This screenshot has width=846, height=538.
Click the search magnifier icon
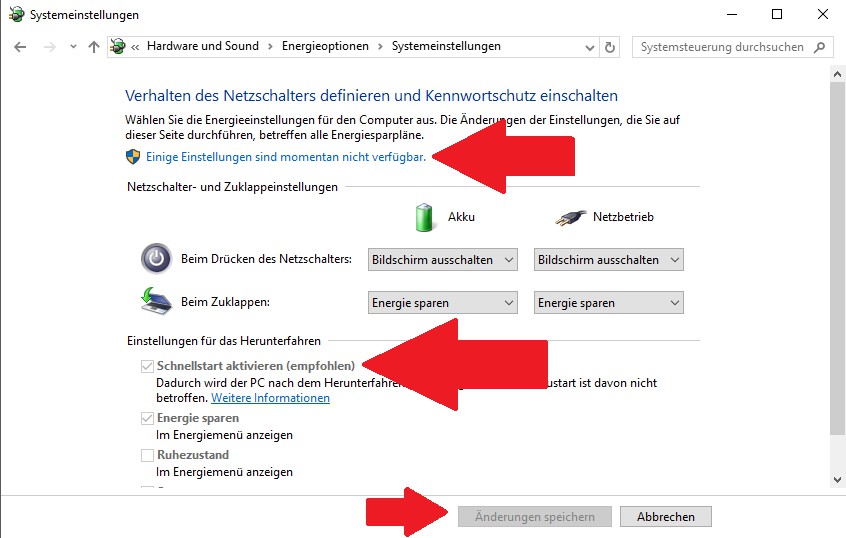click(820, 47)
